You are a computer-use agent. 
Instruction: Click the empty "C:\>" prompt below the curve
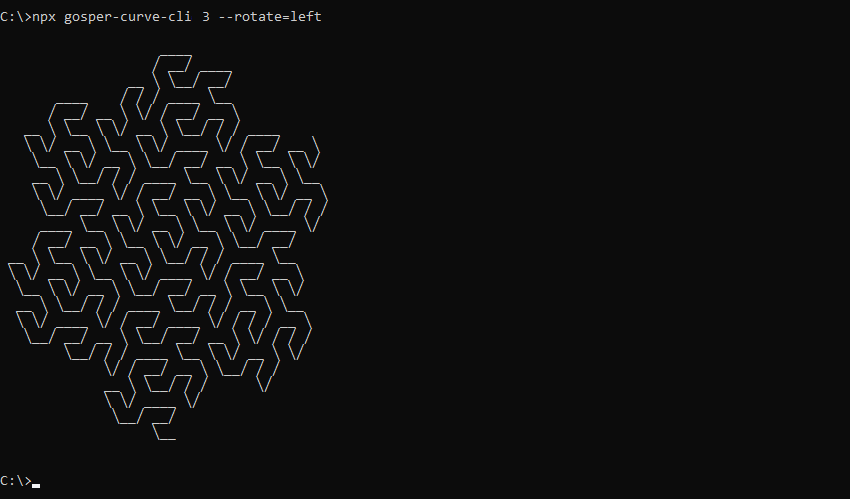(x=16, y=481)
